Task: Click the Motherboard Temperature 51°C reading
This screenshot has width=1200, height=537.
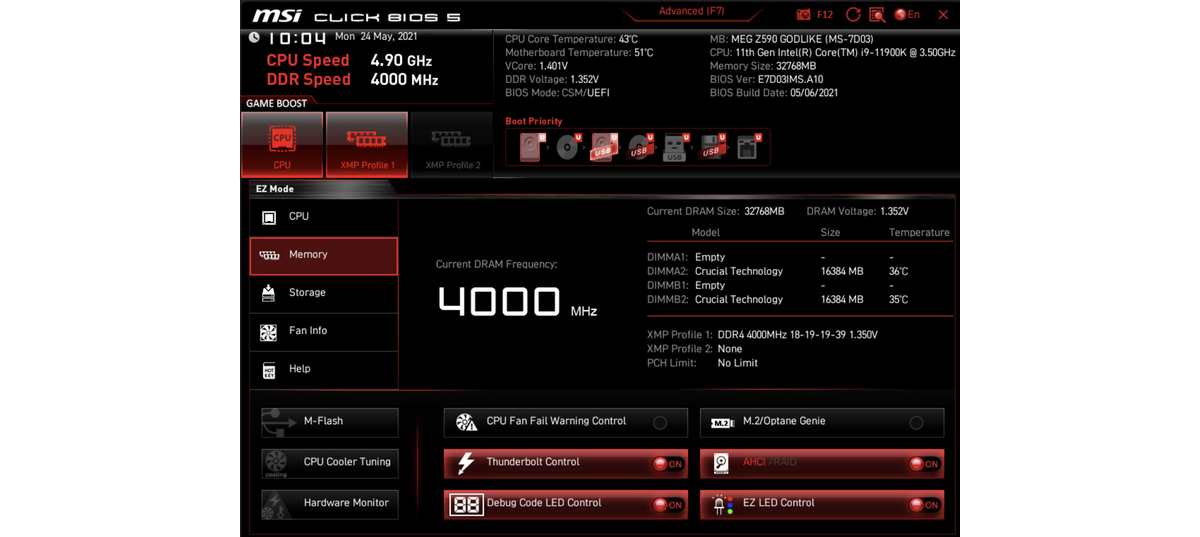Action: click(579, 53)
